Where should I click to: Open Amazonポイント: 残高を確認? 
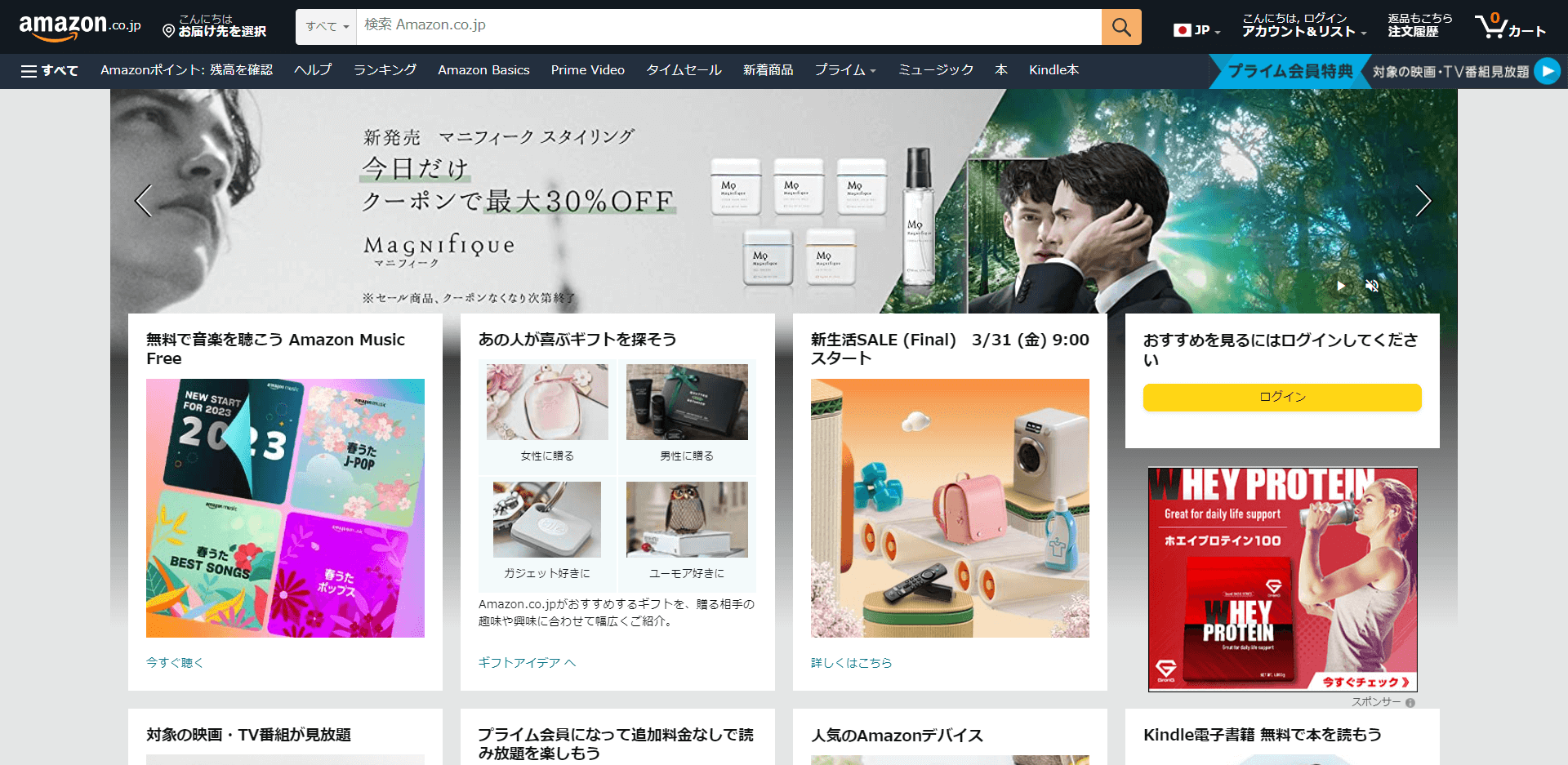[x=187, y=71]
